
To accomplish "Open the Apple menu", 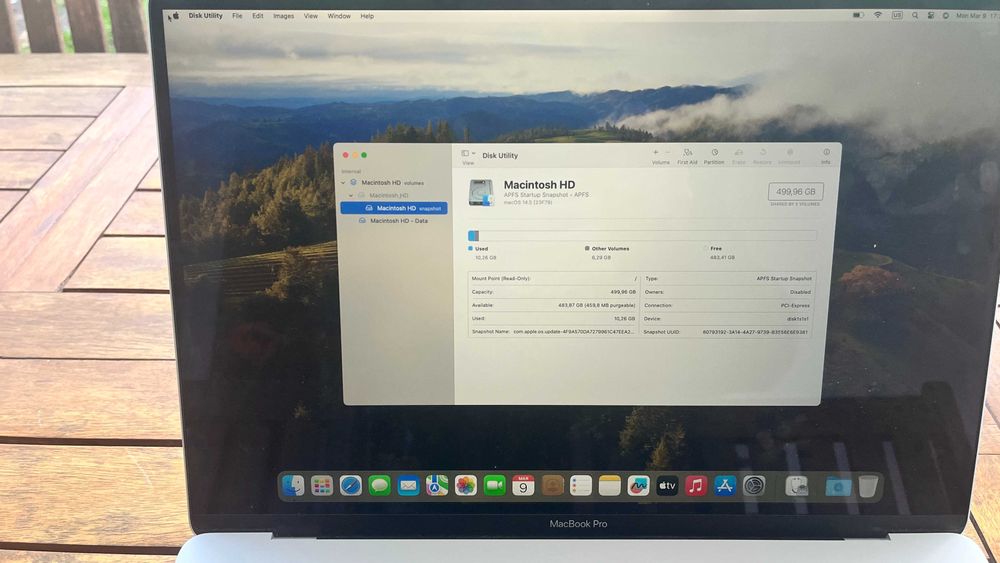I will (176, 16).
